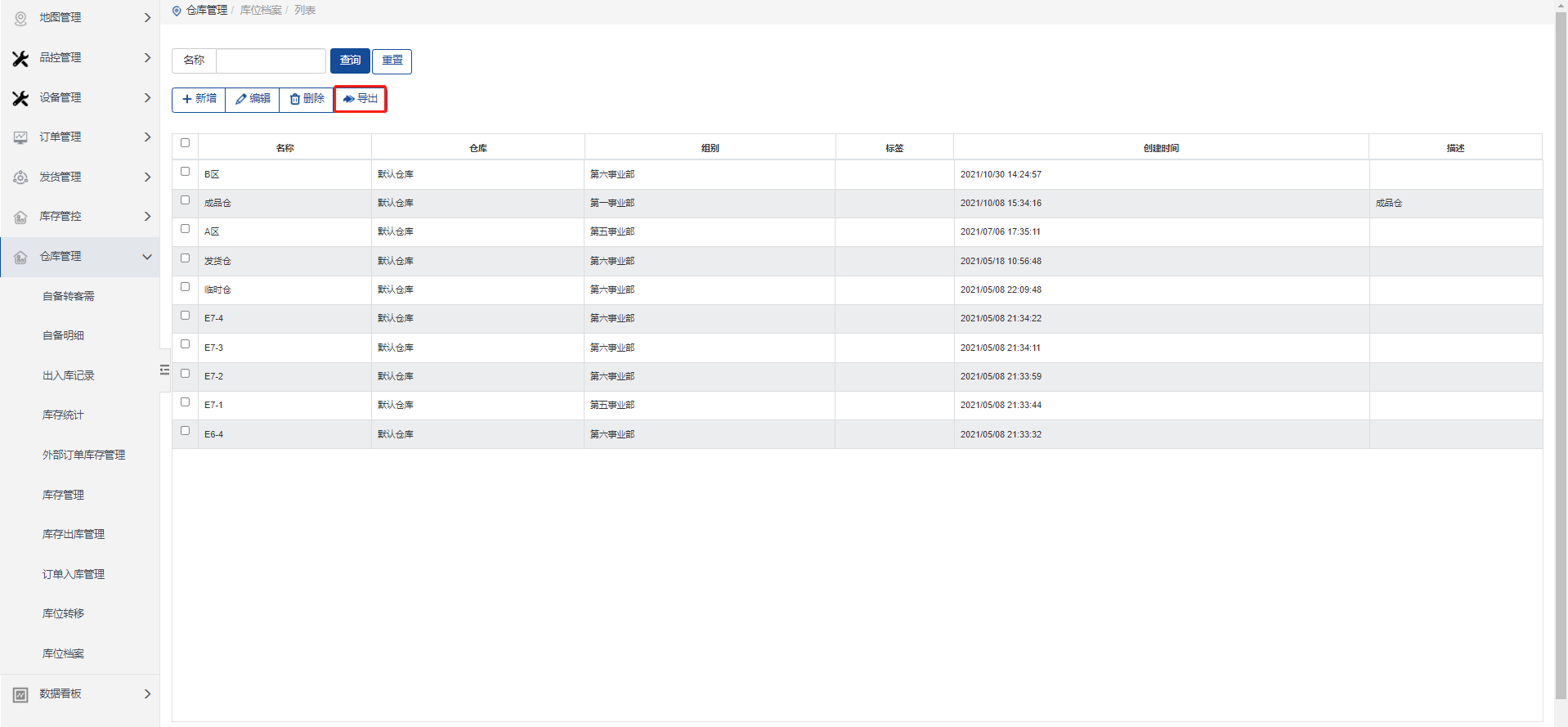Click the 数据看板 dashboard icon
The image size is (1568, 727).
point(20,694)
